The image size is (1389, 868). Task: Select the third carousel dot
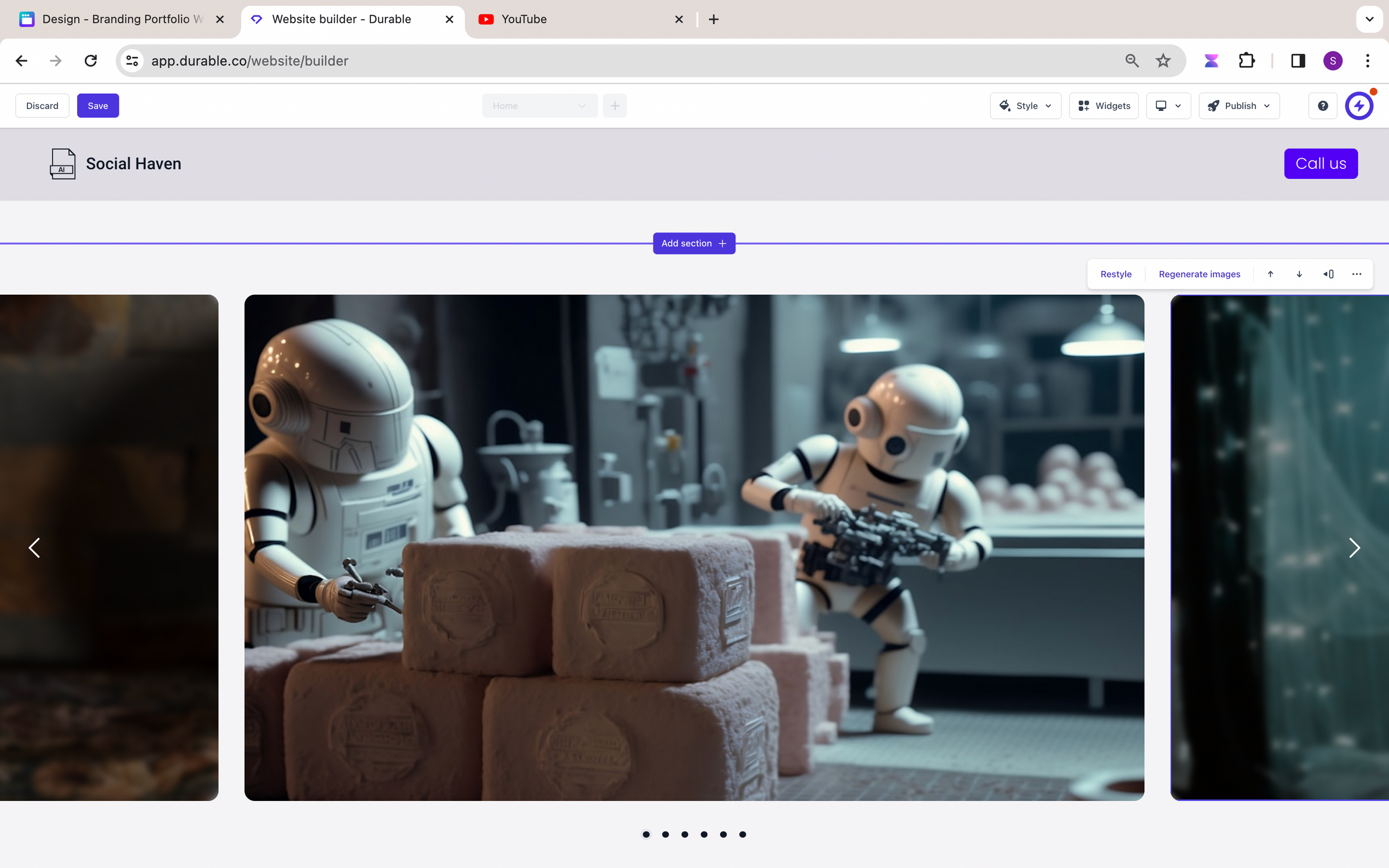pos(685,835)
